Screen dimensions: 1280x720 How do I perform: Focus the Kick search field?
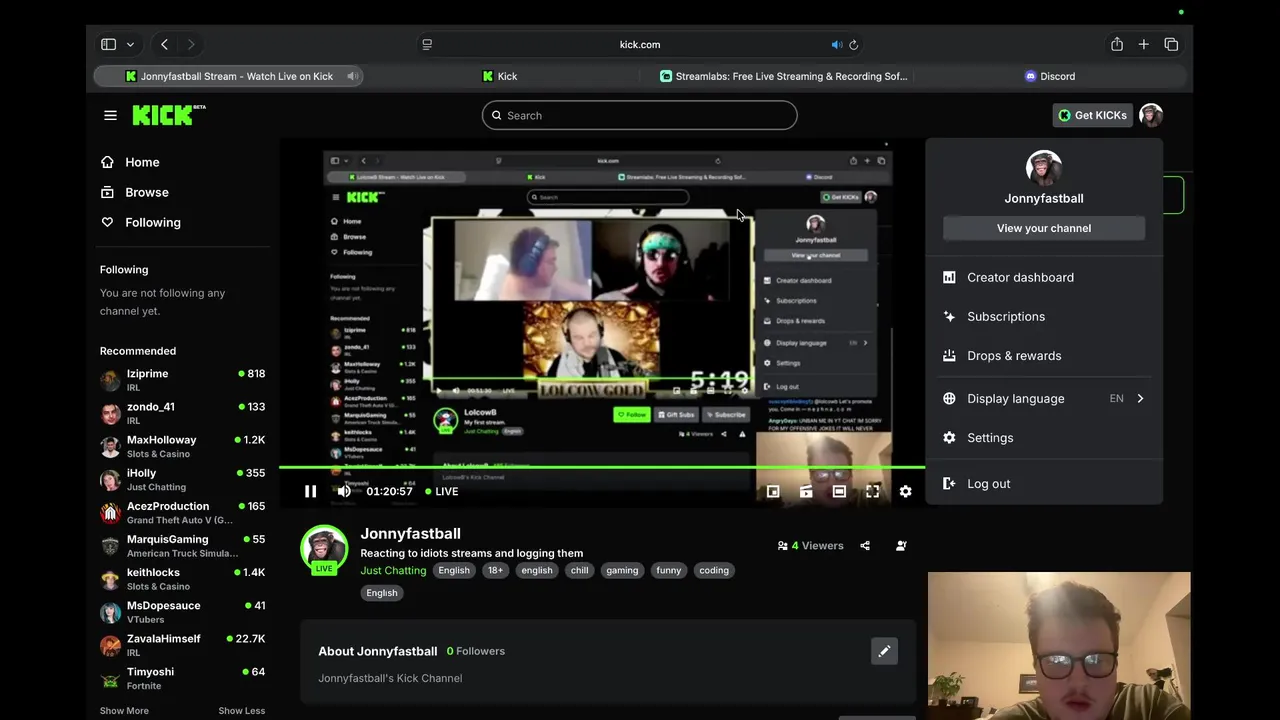[640, 115]
